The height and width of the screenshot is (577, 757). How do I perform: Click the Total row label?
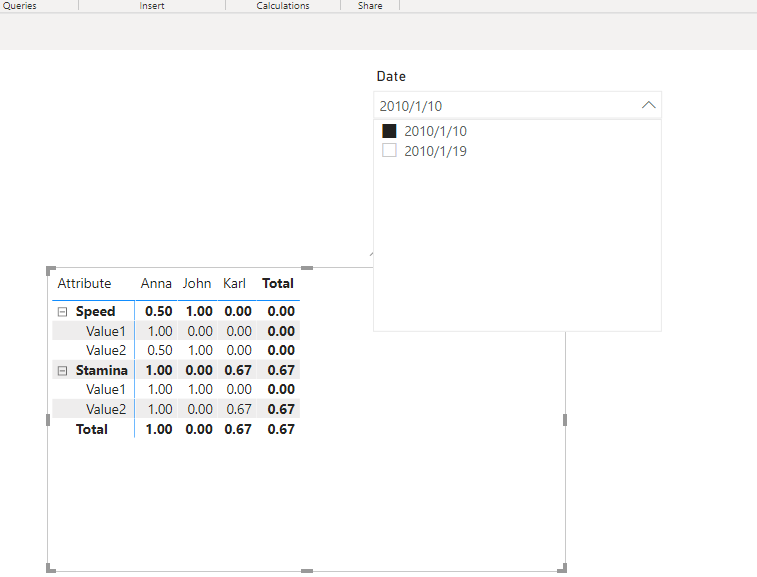coord(92,429)
